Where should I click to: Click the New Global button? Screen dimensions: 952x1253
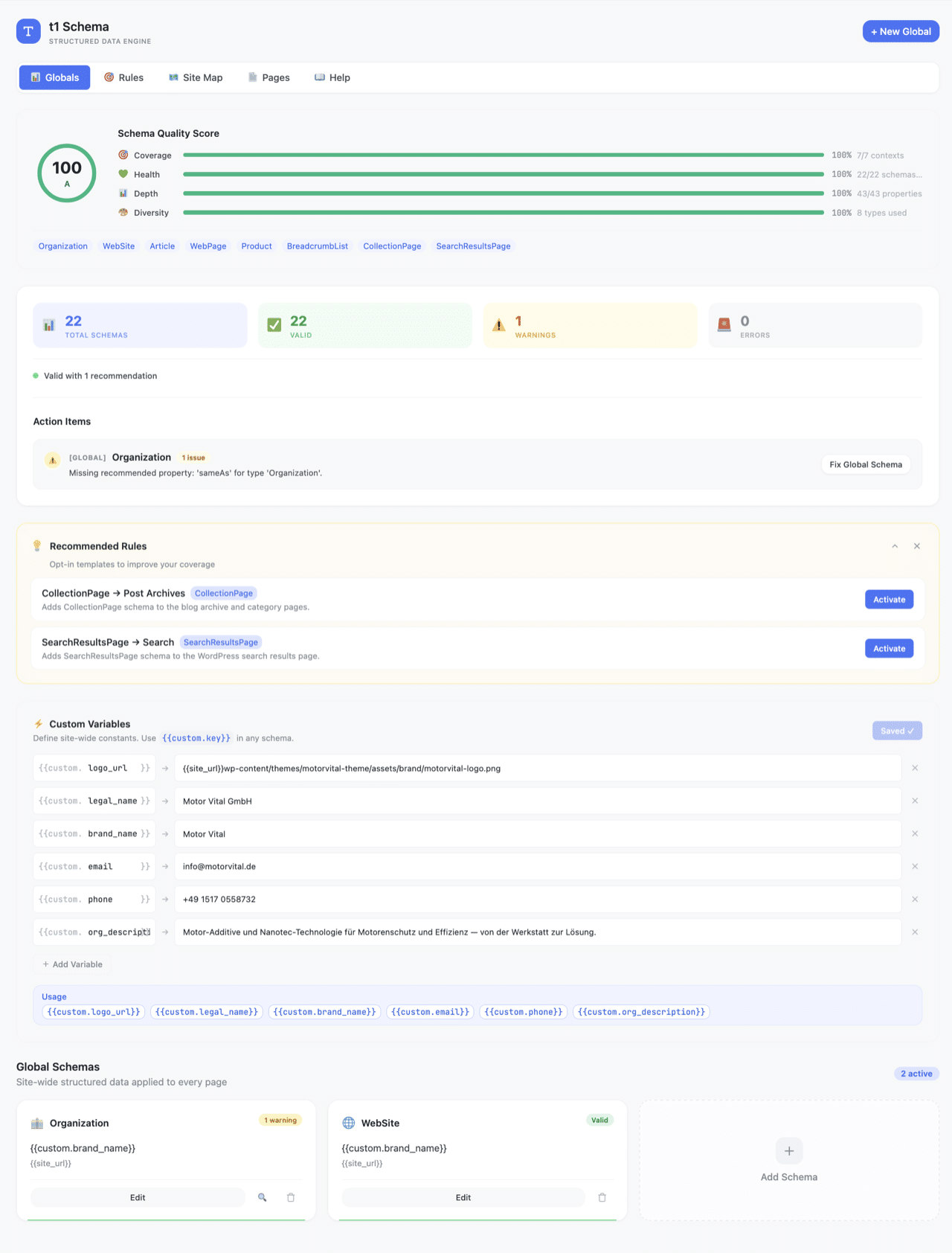pyautogui.click(x=901, y=31)
